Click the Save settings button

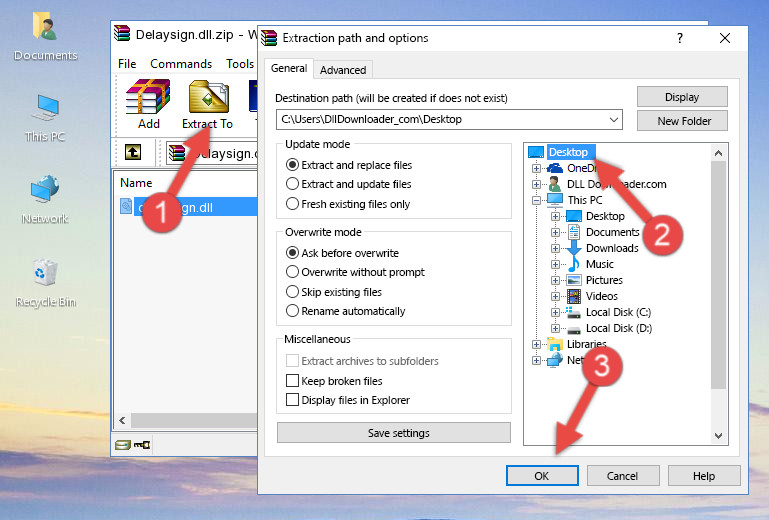[x=394, y=433]
